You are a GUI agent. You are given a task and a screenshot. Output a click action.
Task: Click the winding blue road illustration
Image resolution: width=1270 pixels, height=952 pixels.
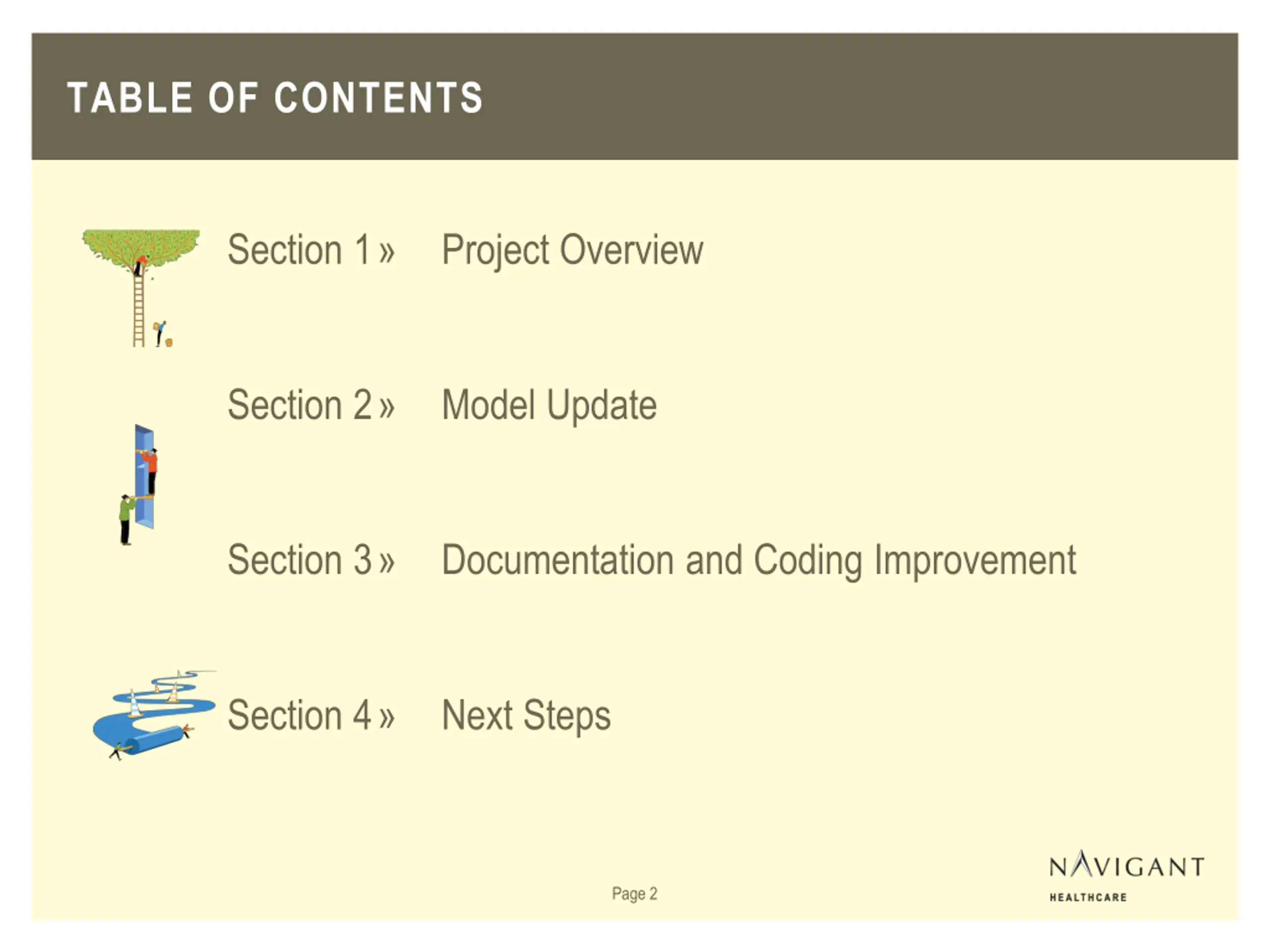154,715
